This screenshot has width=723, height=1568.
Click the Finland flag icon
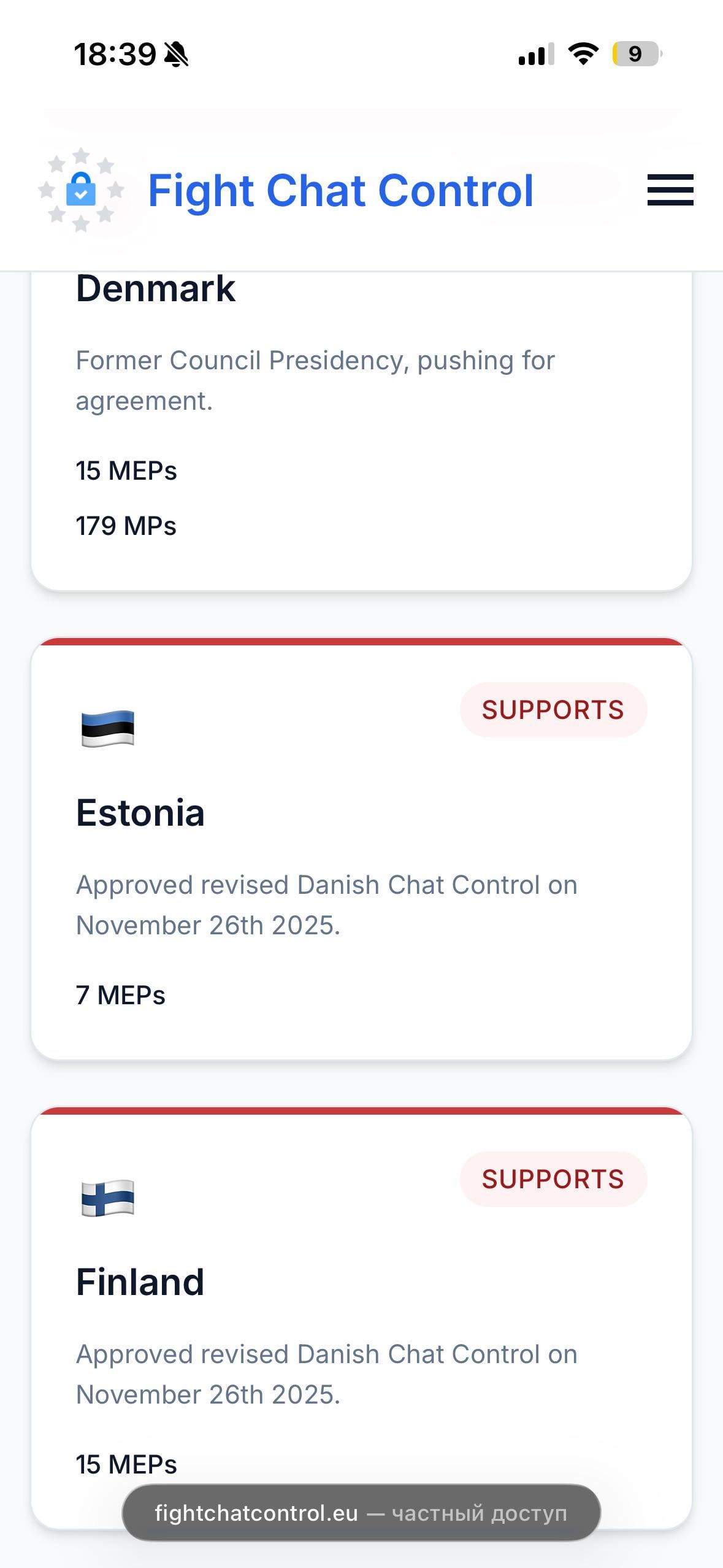click(108, 1197)
